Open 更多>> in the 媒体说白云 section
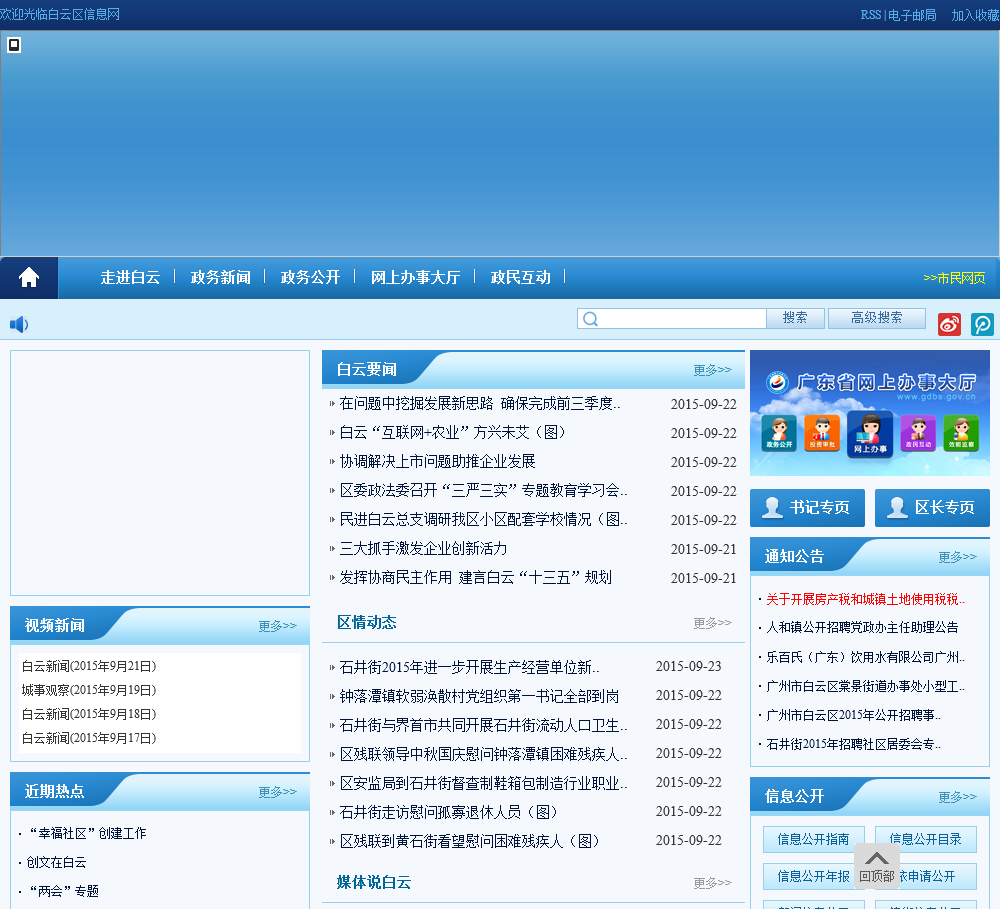1000x909 pixels. tap(712, 883)
